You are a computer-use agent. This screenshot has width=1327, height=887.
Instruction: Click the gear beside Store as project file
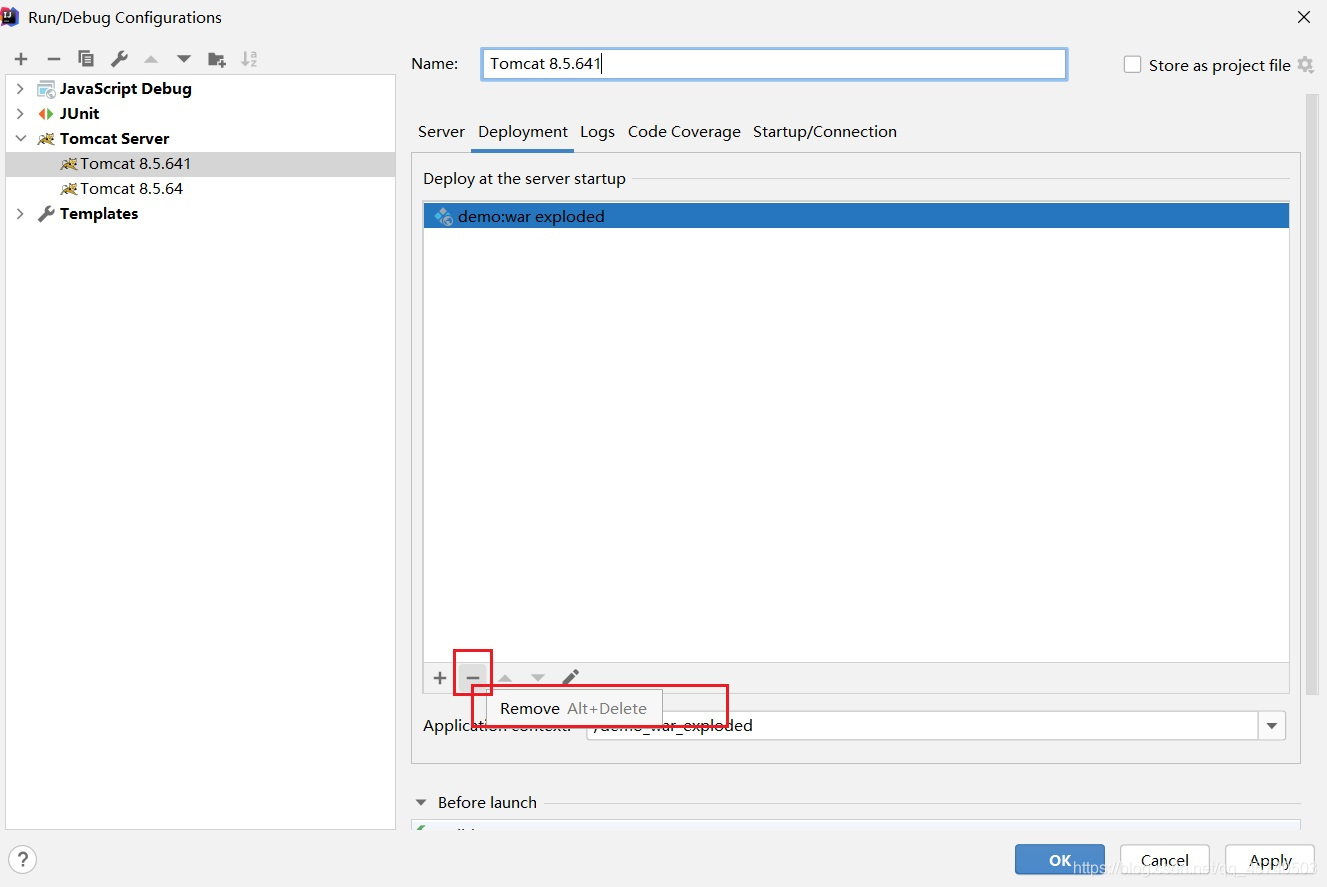[1305, 65]
